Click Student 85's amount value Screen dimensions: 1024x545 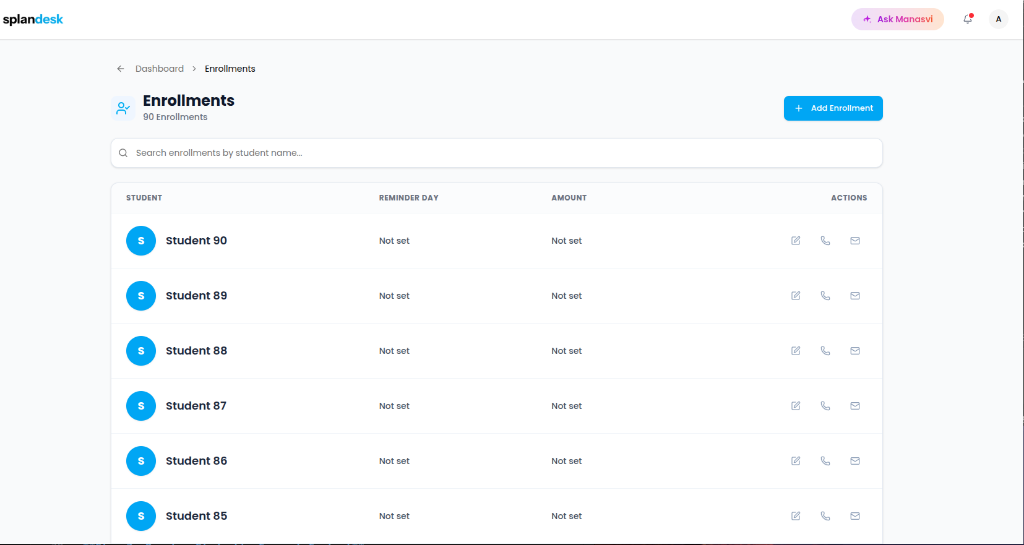coord(566,516)
